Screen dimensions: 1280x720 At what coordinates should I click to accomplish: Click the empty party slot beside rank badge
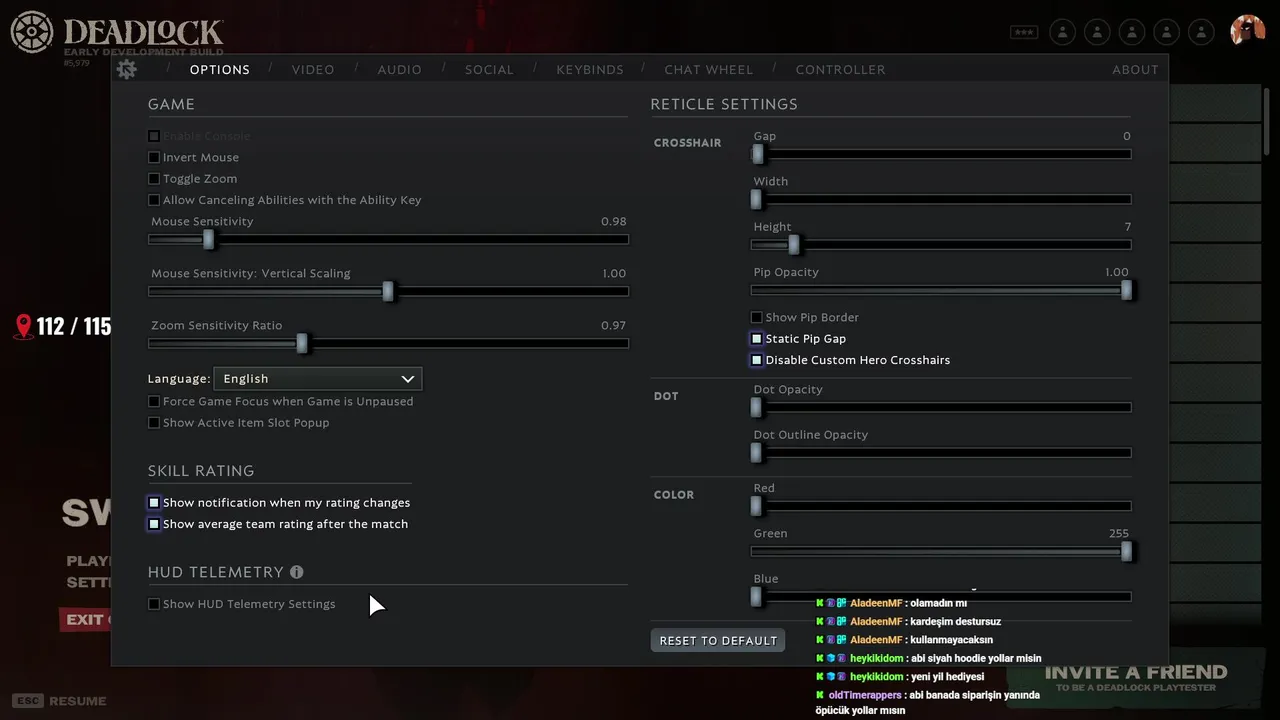click(1063, 32)
